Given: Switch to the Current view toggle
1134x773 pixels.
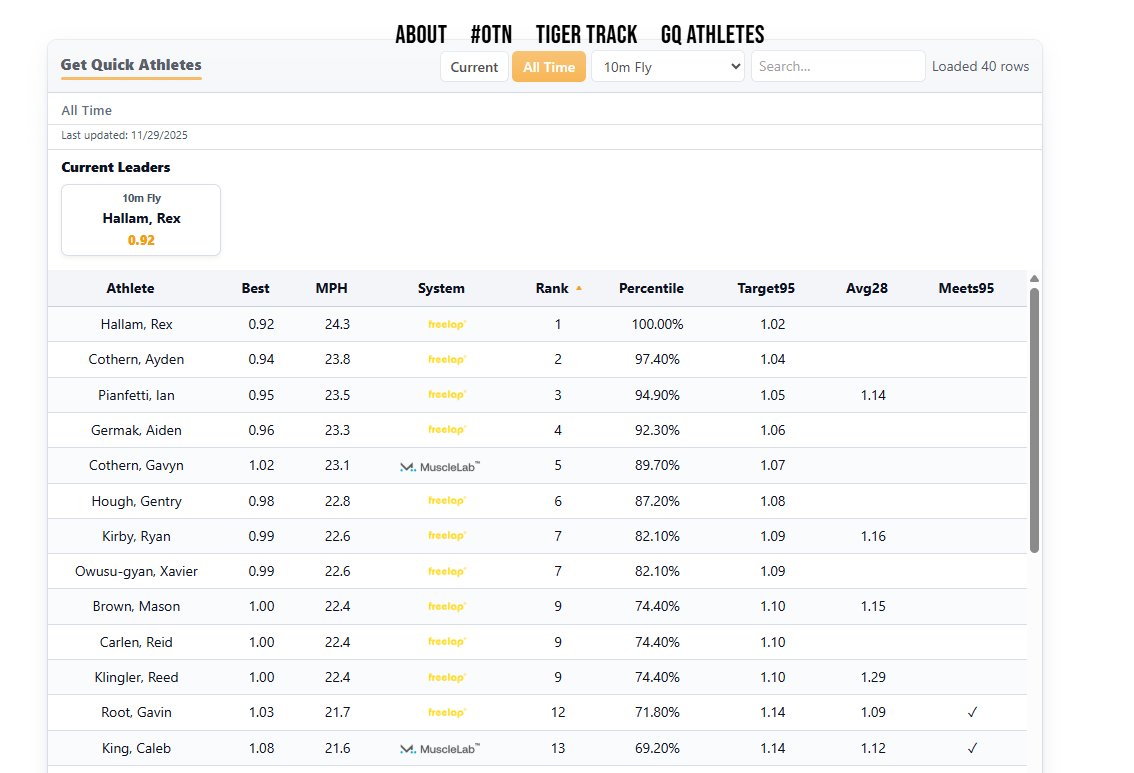Looking at the screenshot, I should (x=474, y=66).
